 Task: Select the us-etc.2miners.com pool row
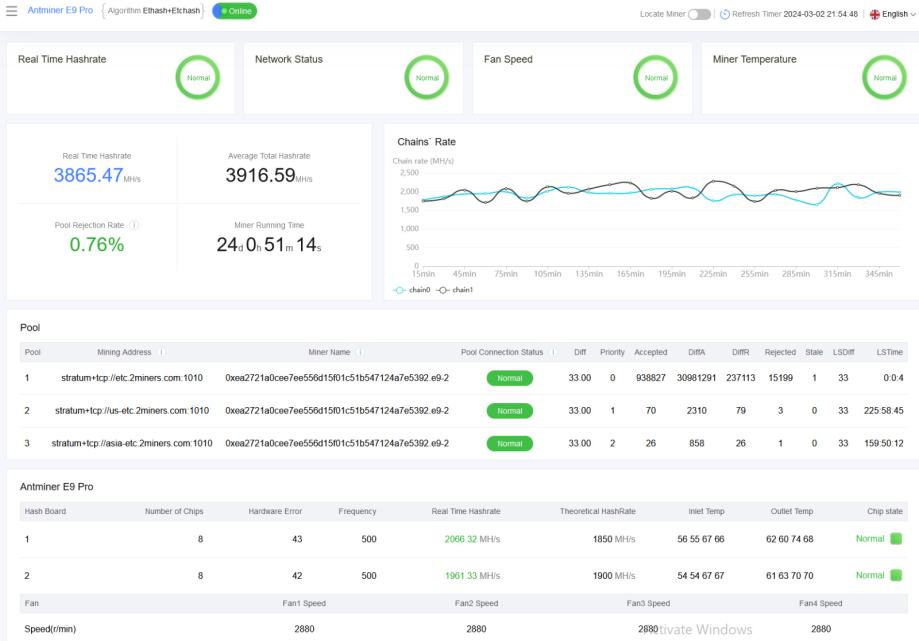tap(132, 410)
